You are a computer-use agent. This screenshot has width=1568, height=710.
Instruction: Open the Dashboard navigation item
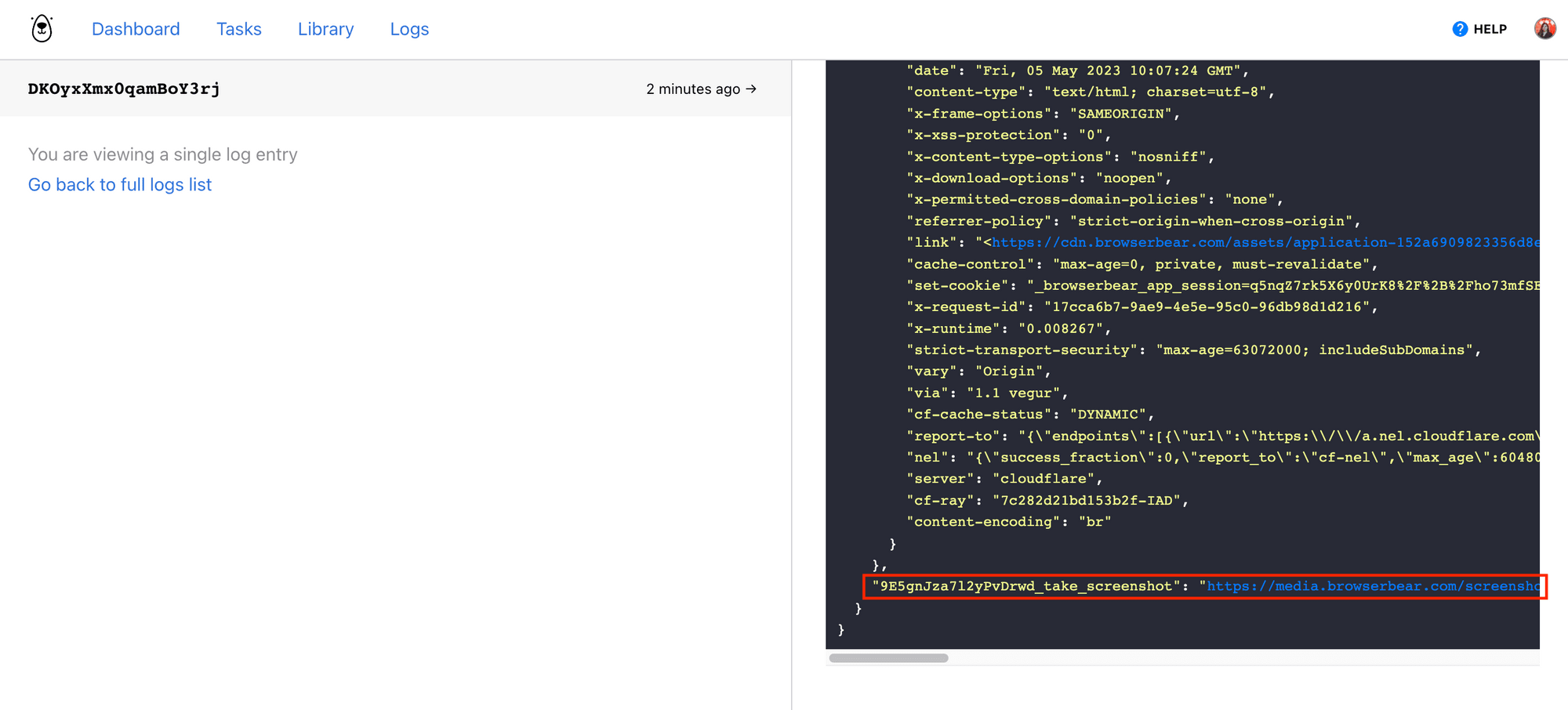click(x=135, y=29)
